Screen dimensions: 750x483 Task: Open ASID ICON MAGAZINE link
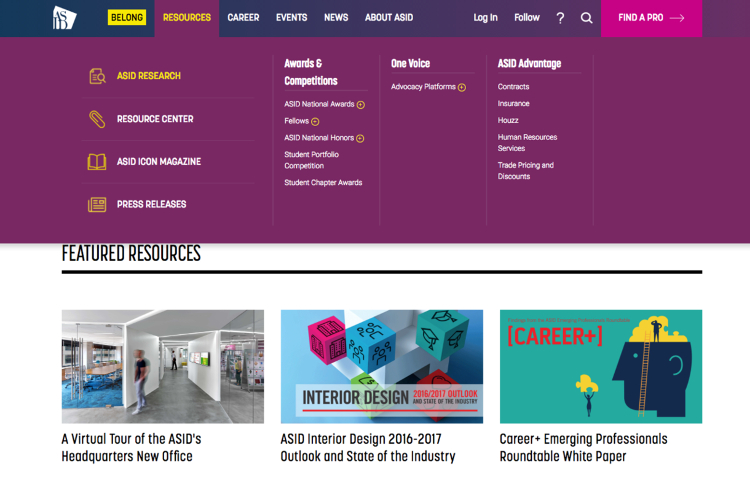click(x=159, y=162)
